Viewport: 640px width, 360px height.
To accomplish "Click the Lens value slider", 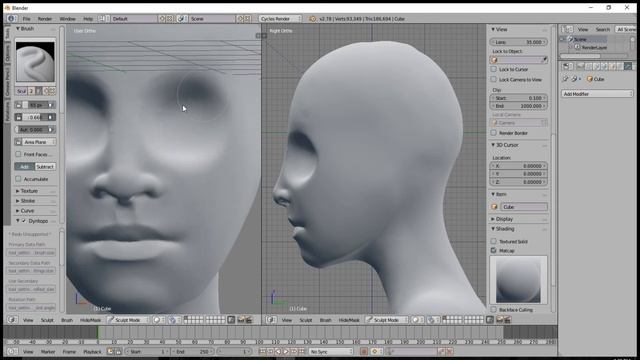I will pyautogui.click(x=519, y=42).
